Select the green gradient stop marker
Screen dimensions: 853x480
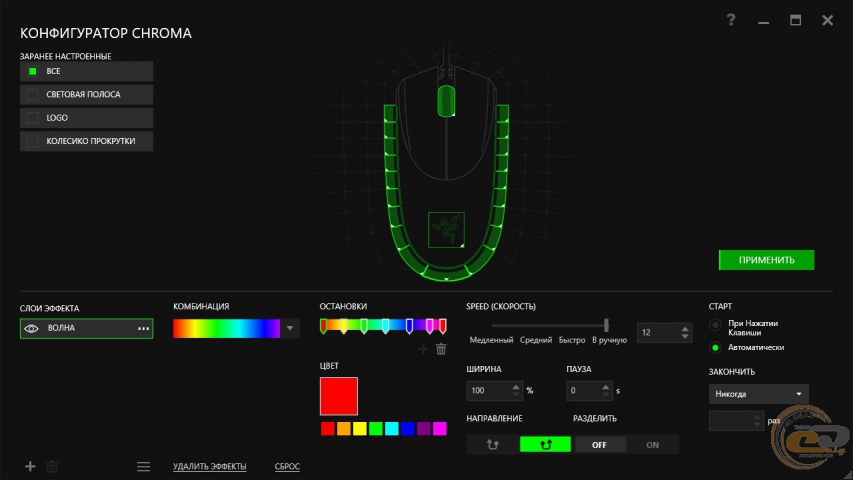[x=364, y=327]
